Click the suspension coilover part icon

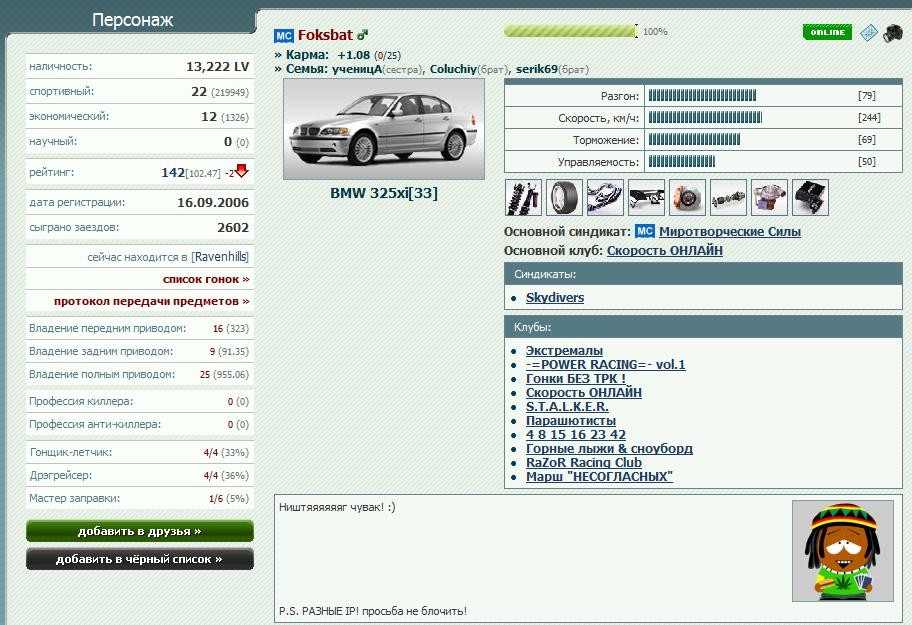pyautogui.click(x=523, y=198)
